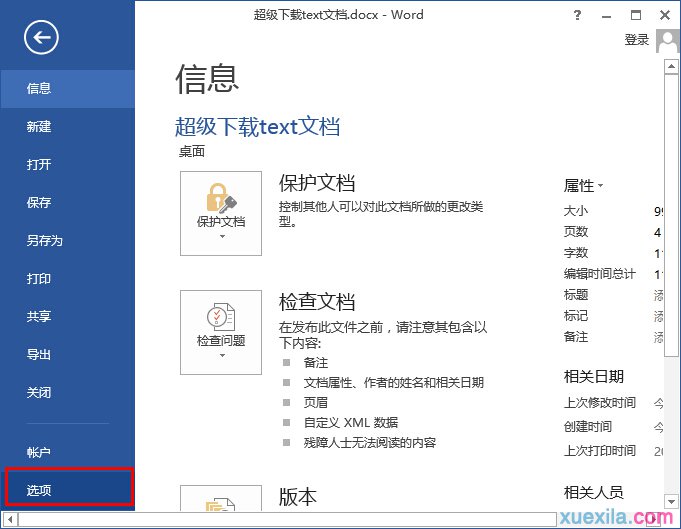
Task: Click the 版本 heading text
Action: pyautogui.click(x=298, y=496)
